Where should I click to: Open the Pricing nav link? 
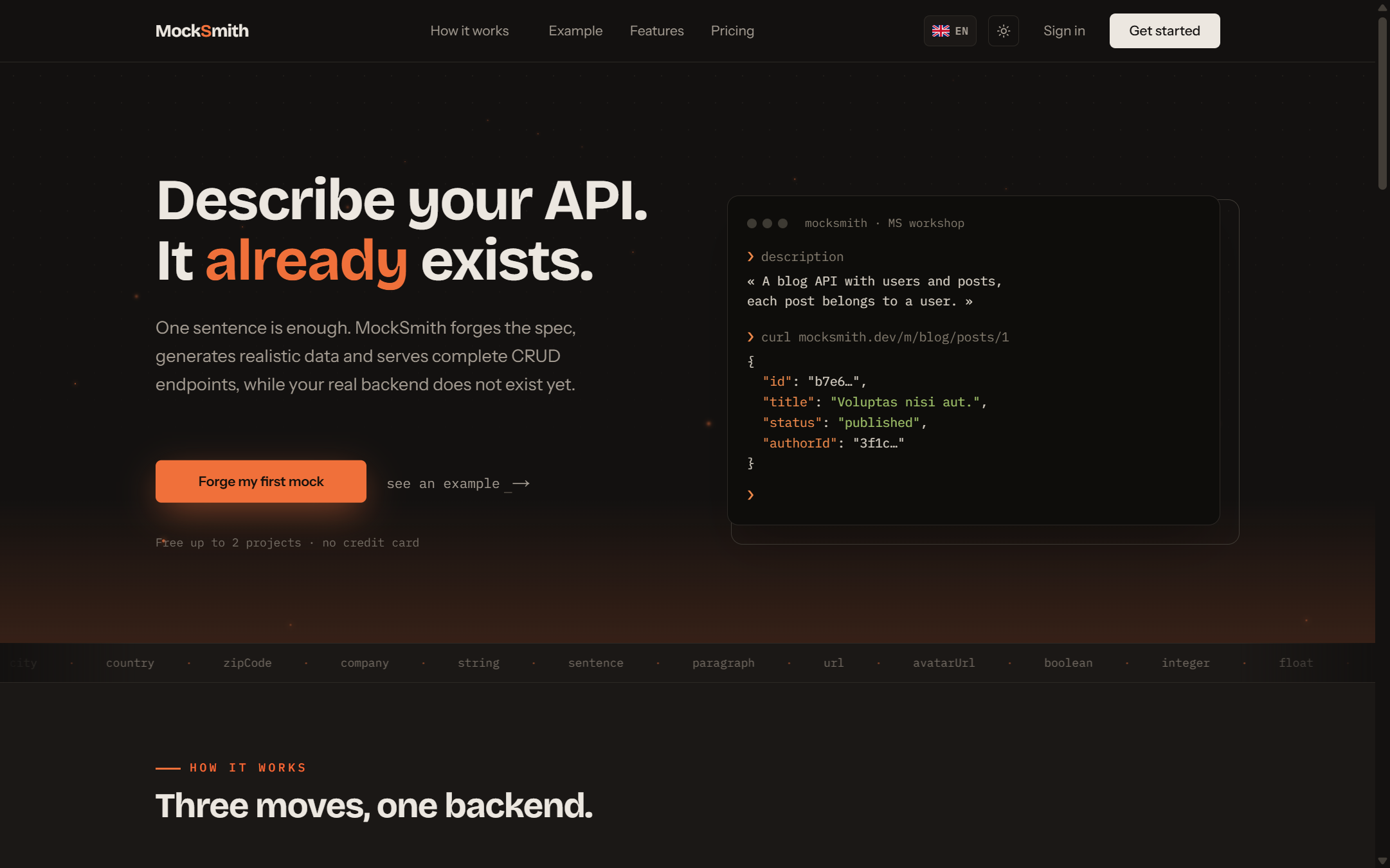point(732,31)
